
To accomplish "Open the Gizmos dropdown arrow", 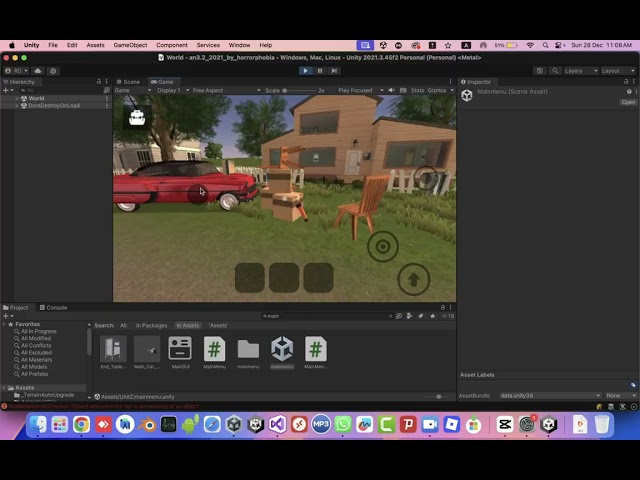I will [452, 90].
